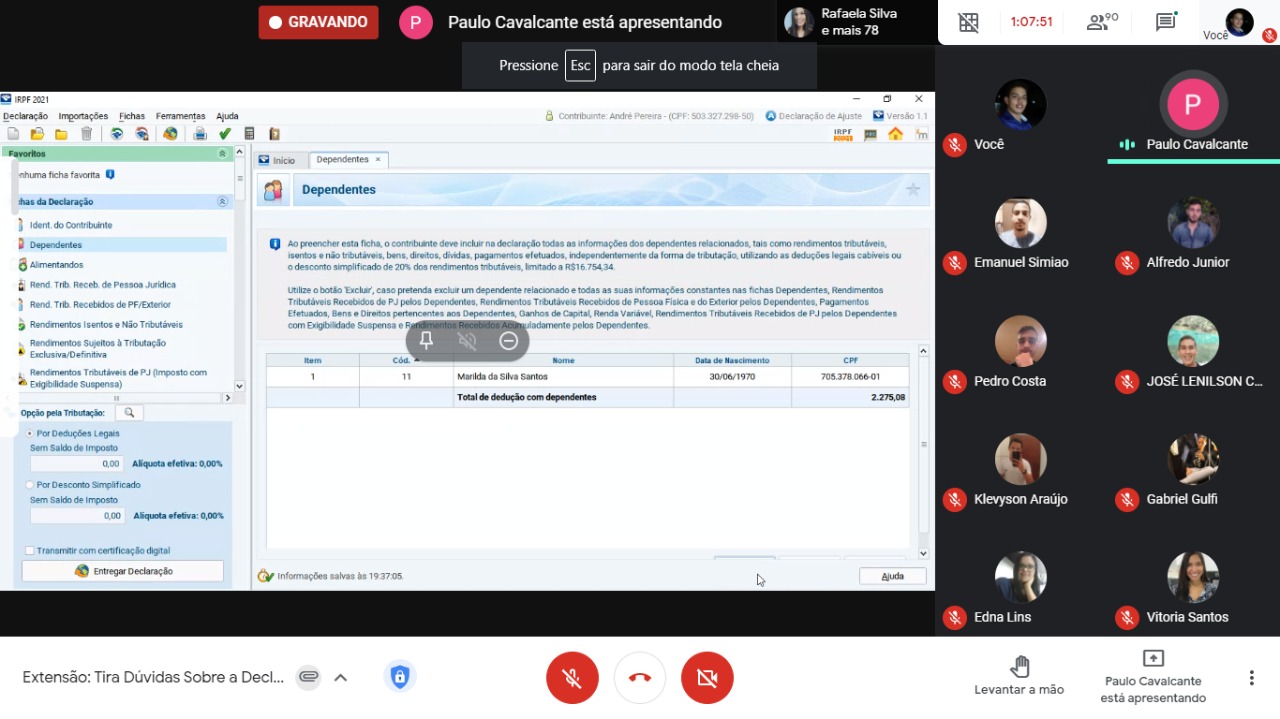Open the Declaração menu
1280x719 pixels.
25,116
